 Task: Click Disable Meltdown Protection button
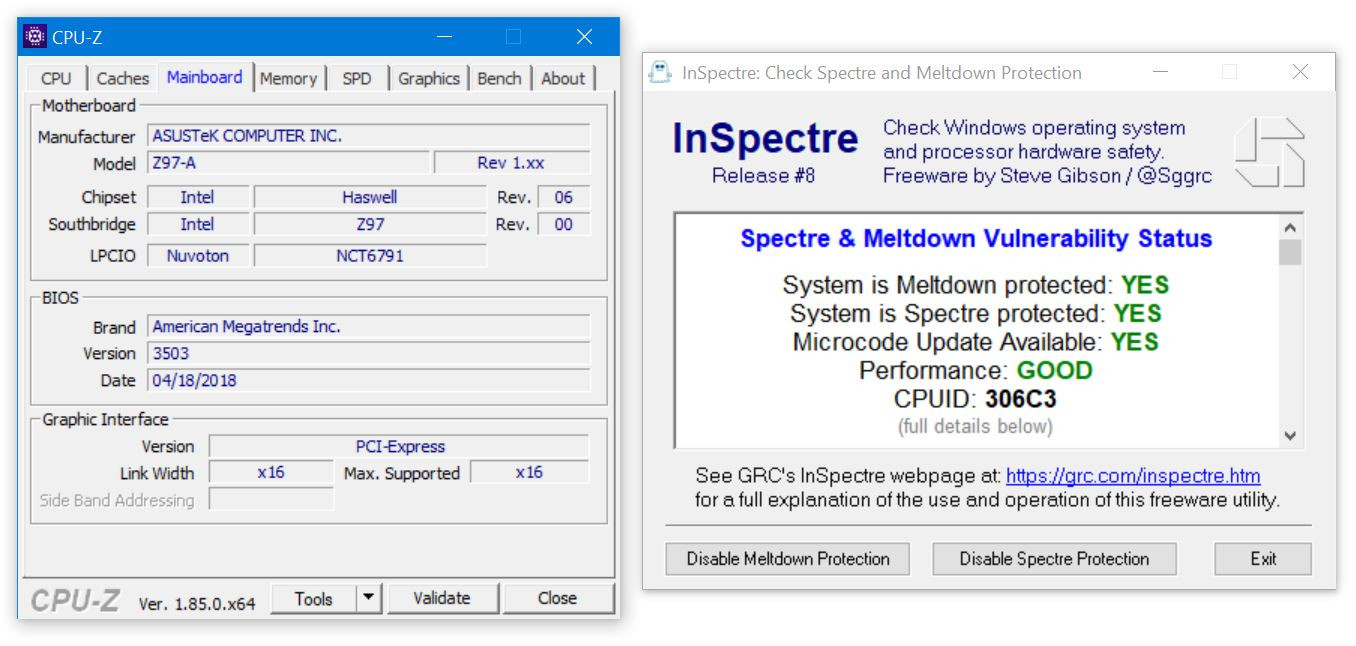[788, 559]
